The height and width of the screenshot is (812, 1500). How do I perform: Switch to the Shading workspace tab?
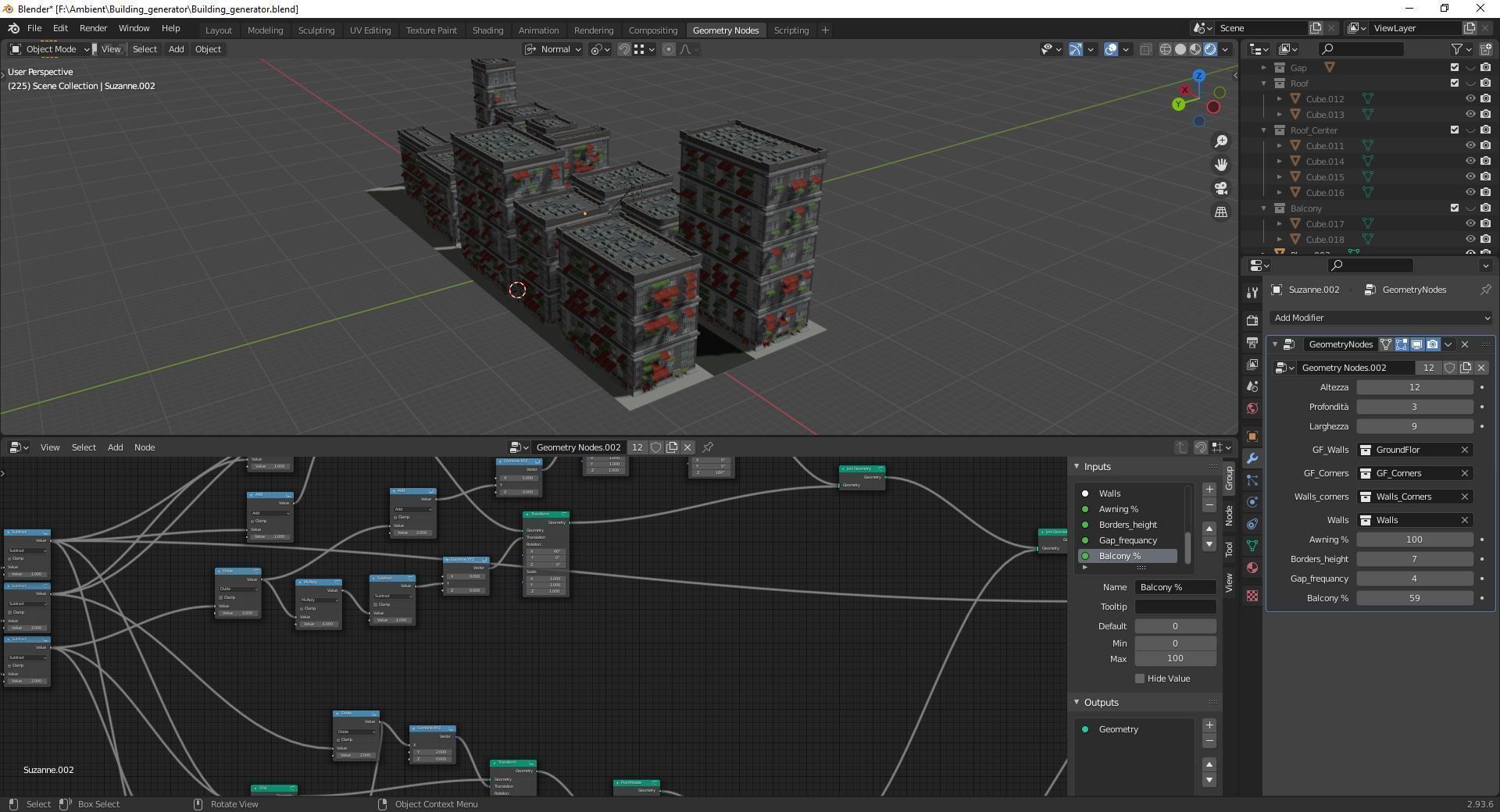487,30
